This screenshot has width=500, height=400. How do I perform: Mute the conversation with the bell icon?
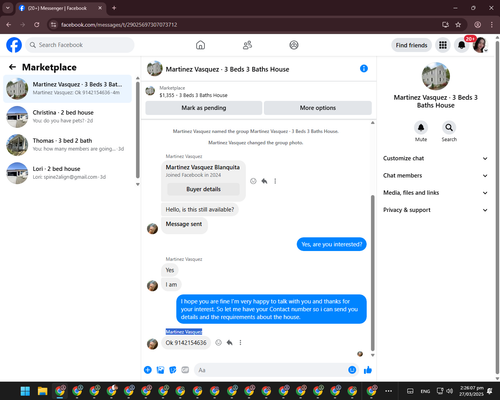tap(421, 127)
